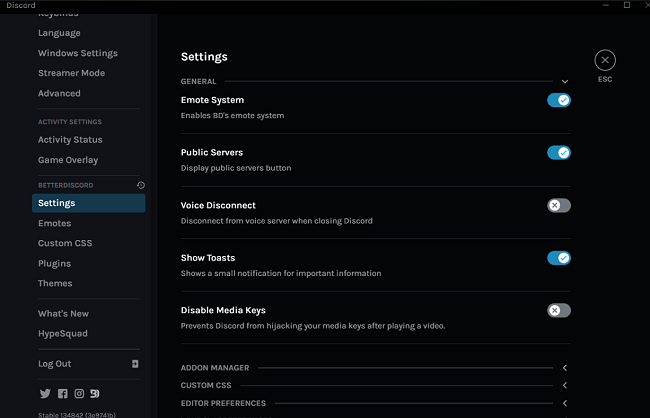Screen dimensions: 650x418
Task: Collapse the General section chevron
Action: tap(565, 81)
